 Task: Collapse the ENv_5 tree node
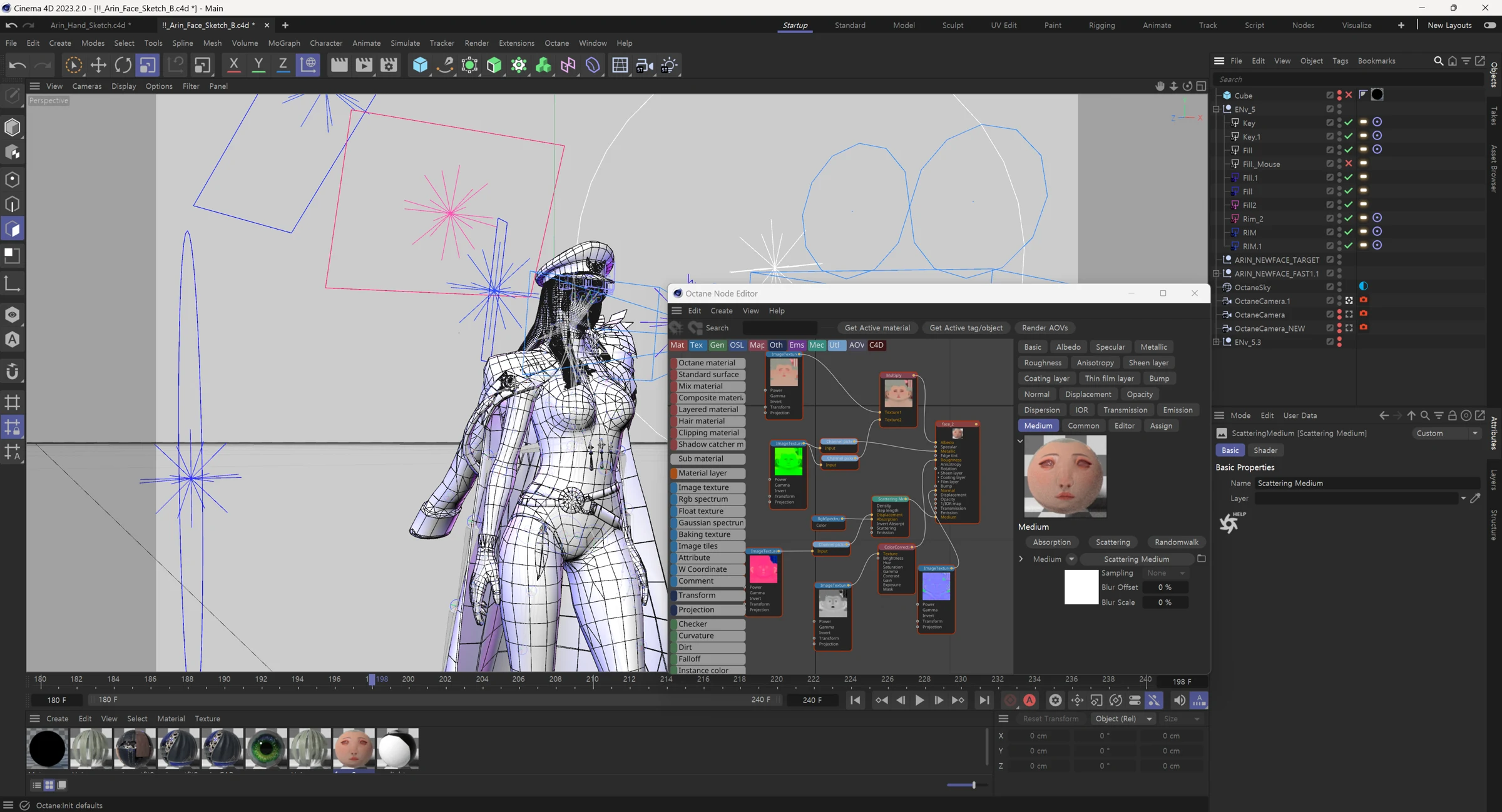click(x=1216, y=109)
